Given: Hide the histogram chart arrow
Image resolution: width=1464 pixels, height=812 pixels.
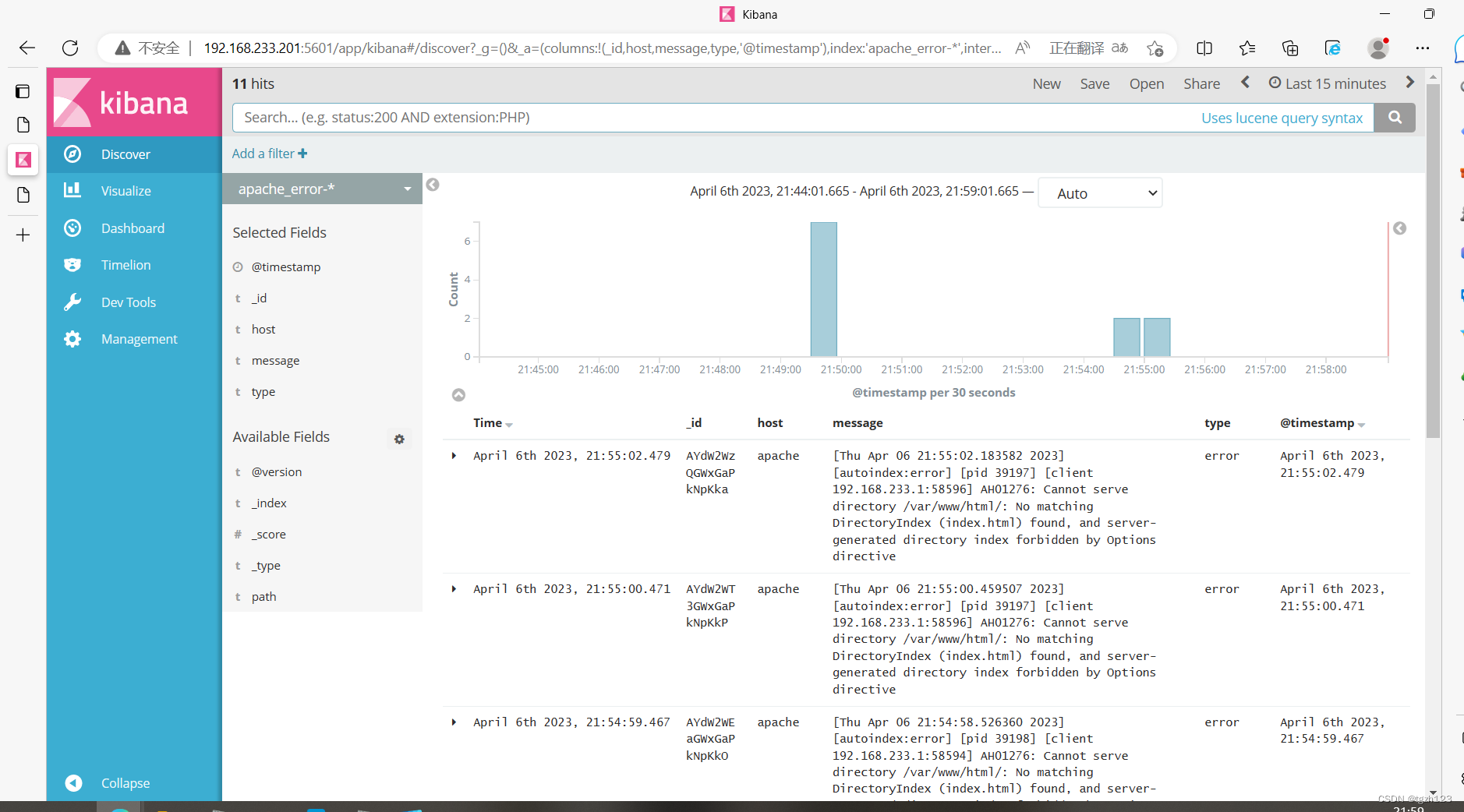Looking at the screenshot, I should tap(459, 395).
